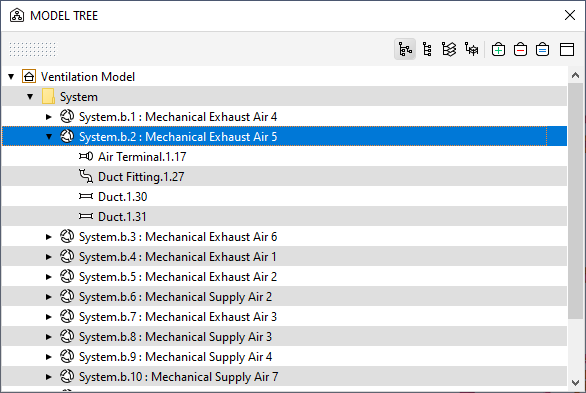Screen dimensions: 586x393
Task: Select 'Air Terminal.1.17' text
Action: (142, 157)
